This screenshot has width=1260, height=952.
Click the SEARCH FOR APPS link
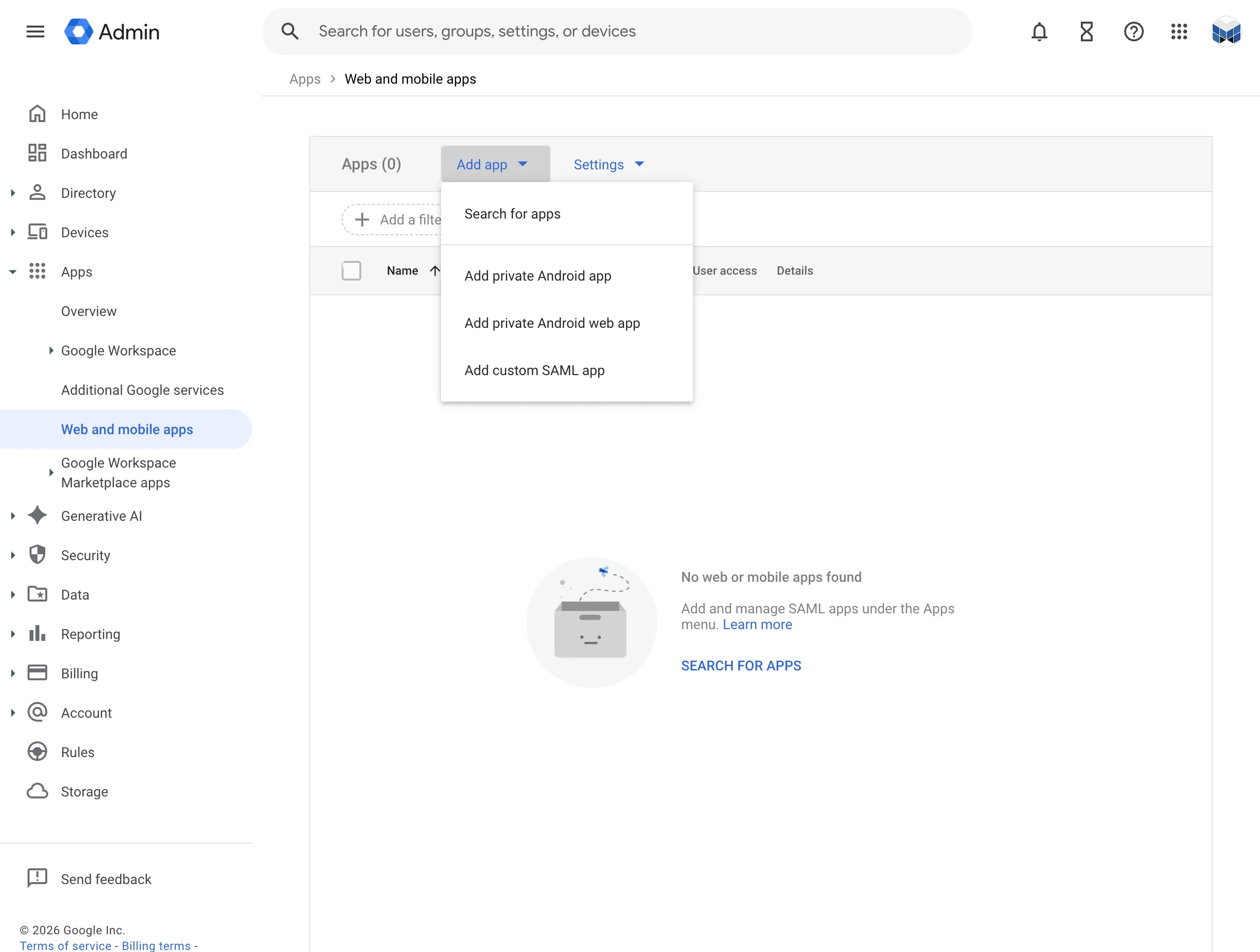[x=741, y=665]
